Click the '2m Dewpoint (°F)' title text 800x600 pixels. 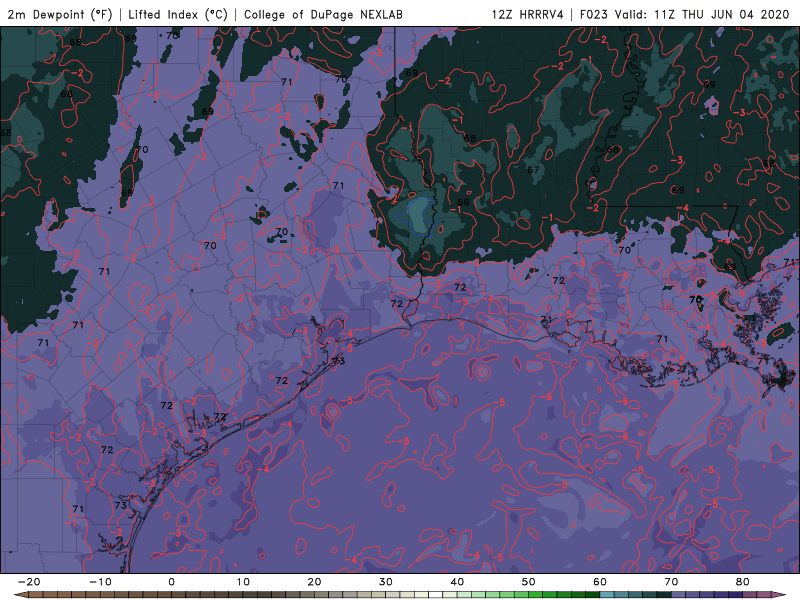click(x=60, y=15)
